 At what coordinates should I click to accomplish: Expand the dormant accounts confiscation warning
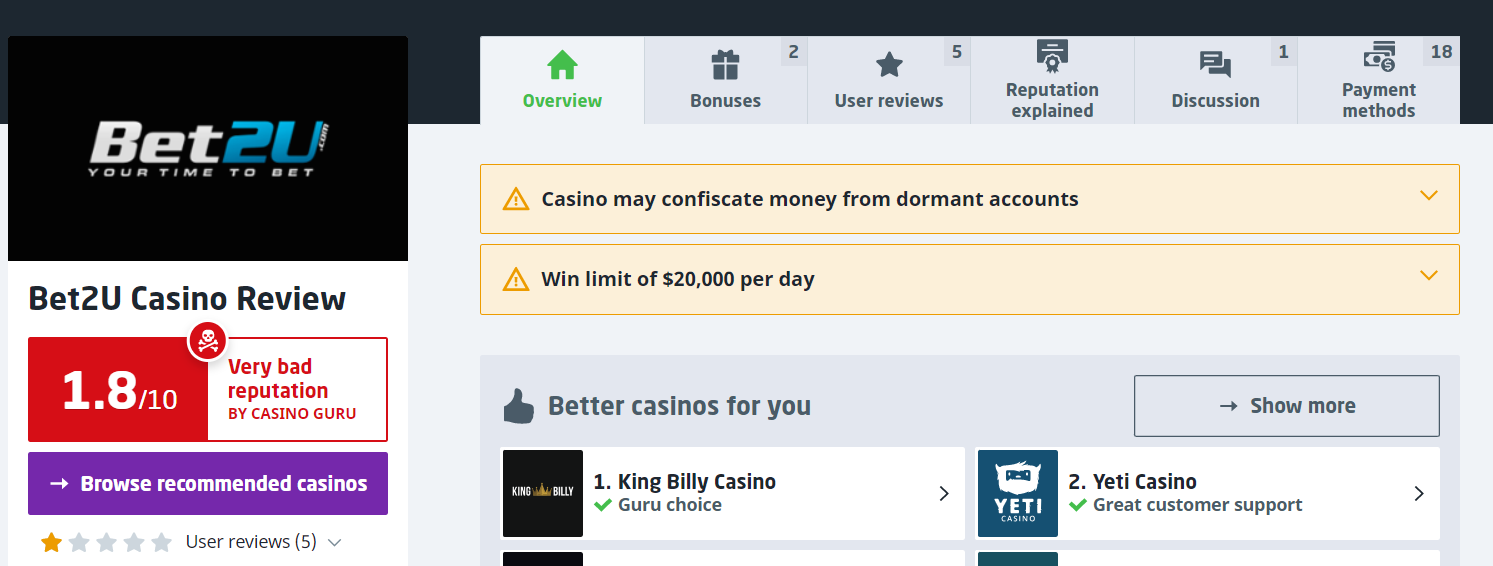(x=1428, y=196)
